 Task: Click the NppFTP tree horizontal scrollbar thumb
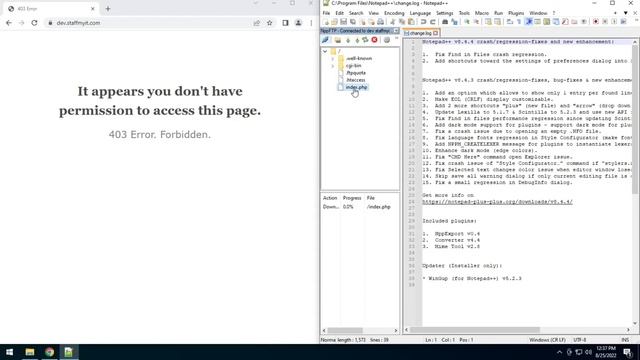pyautogui.click(x=345, y=330)
